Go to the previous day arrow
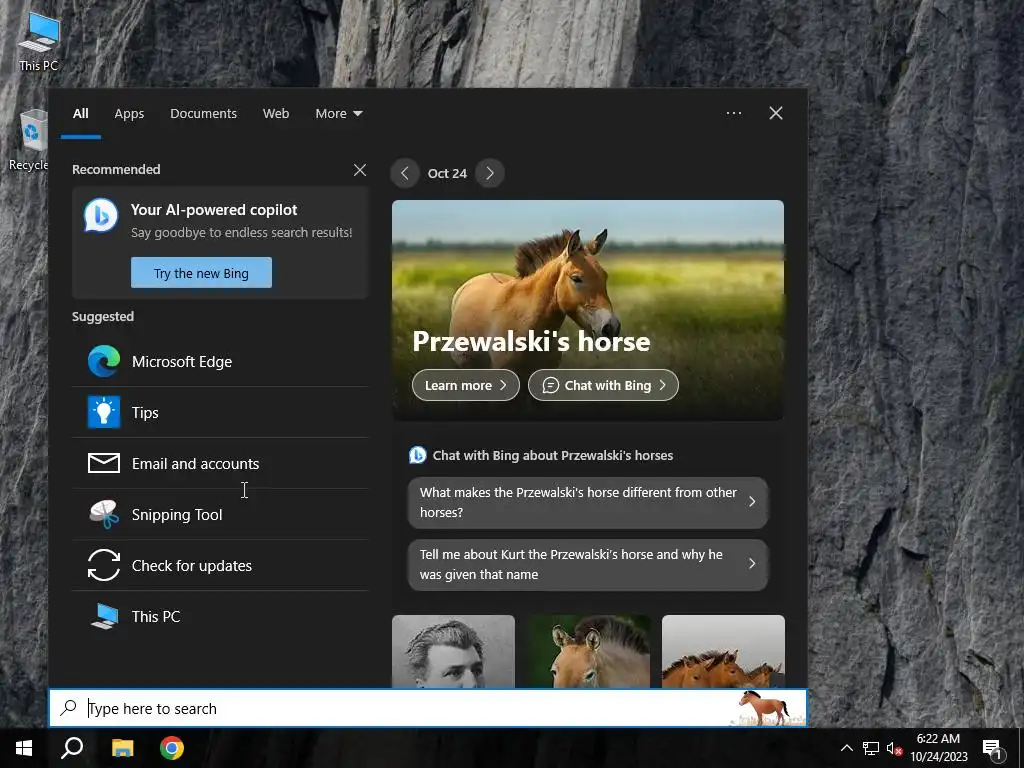Screen dimensions: 1024x768 coord(405,173)
